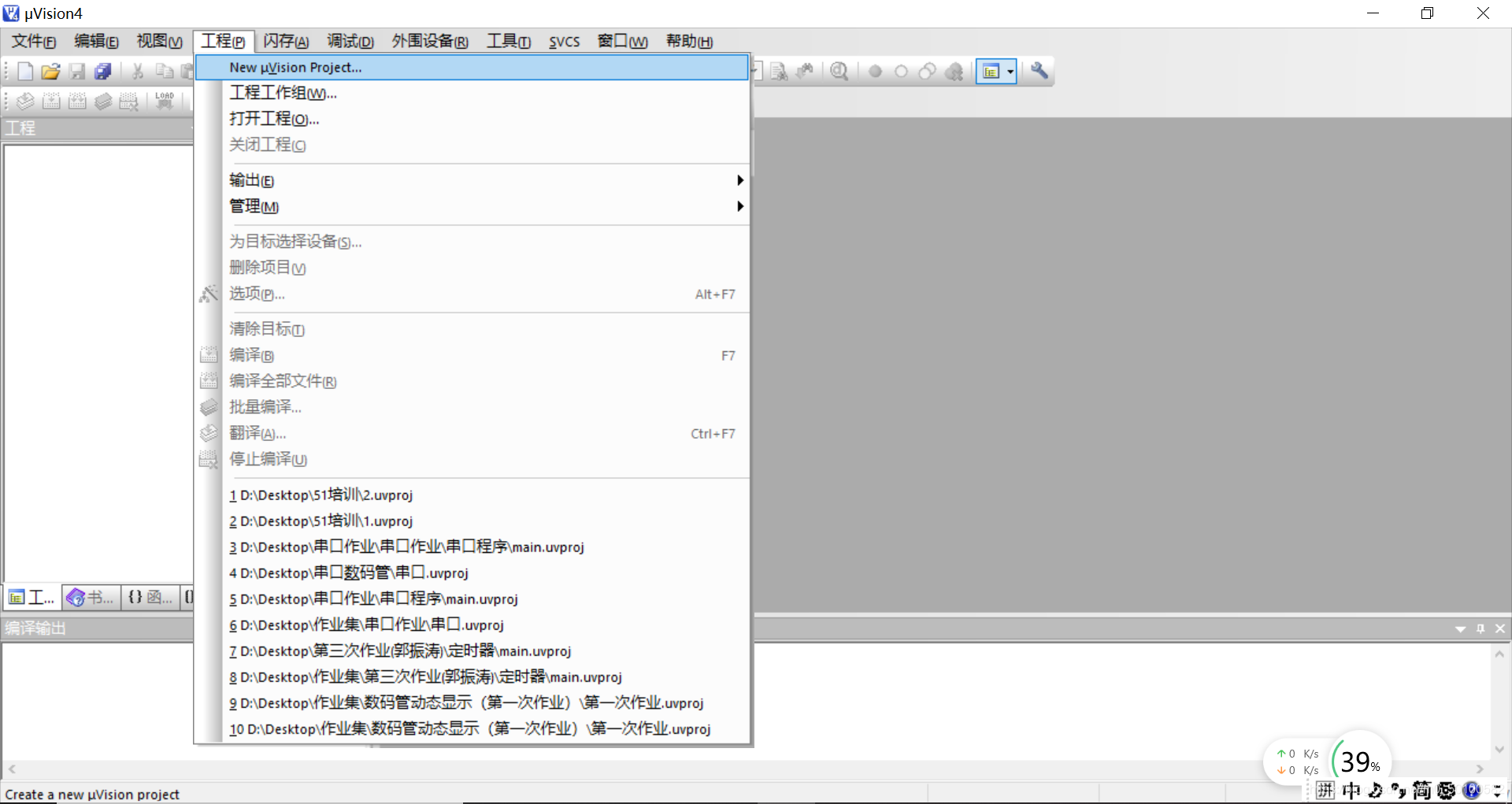Open recent project 6 串口作业\串口.uvproj
The width and height of the screenshot is (1512, 804).
pos(472,625)
